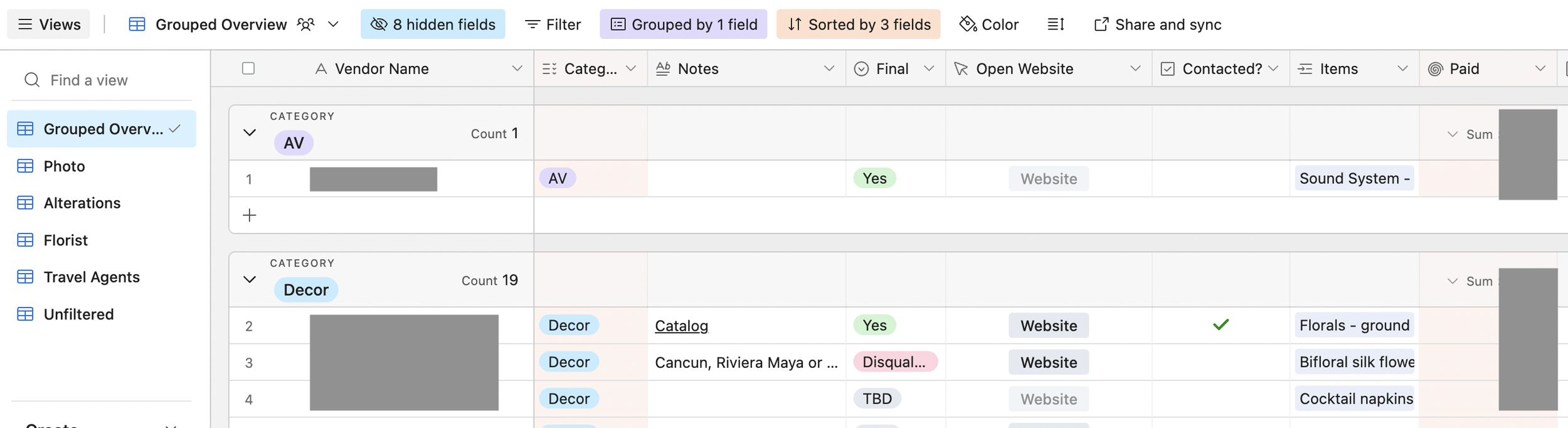
Task: Tick the select-all checkbox in header
Action: click(248, 68)
